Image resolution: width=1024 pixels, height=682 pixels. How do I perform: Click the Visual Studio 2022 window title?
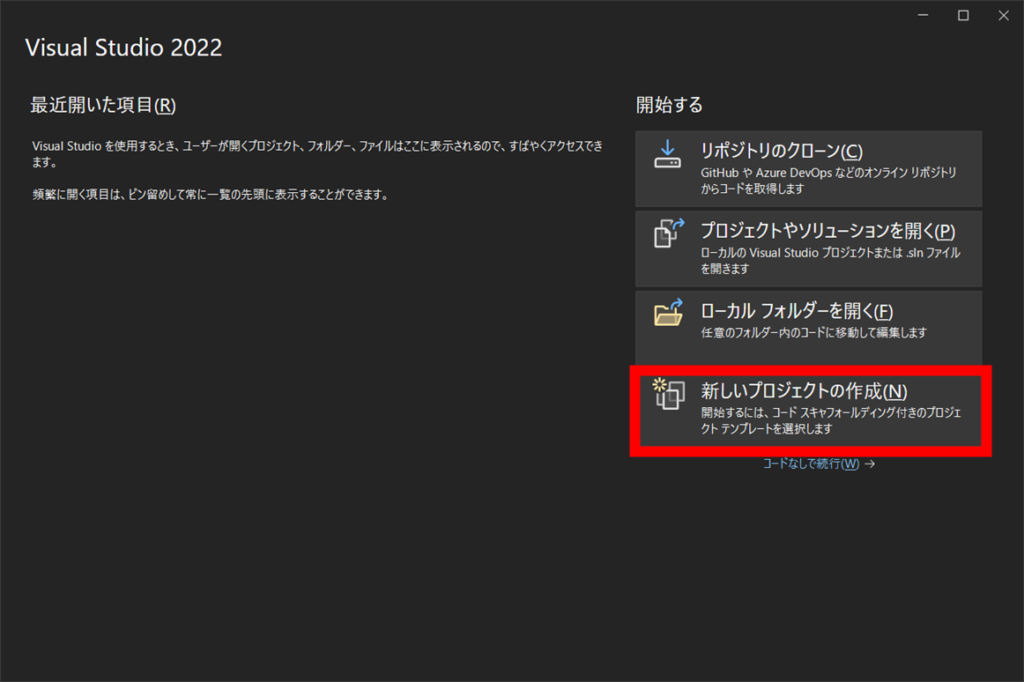(123, 47)
